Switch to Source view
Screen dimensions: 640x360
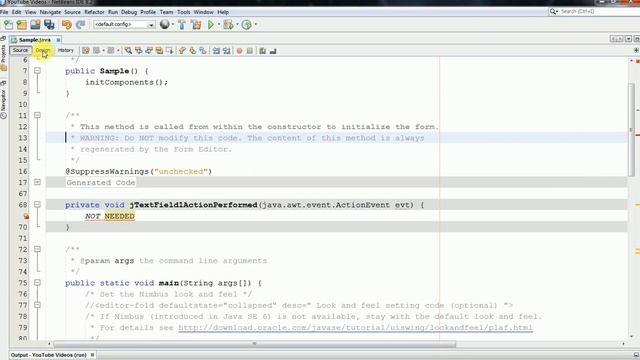pyautogui.click(x=20, y=50)
